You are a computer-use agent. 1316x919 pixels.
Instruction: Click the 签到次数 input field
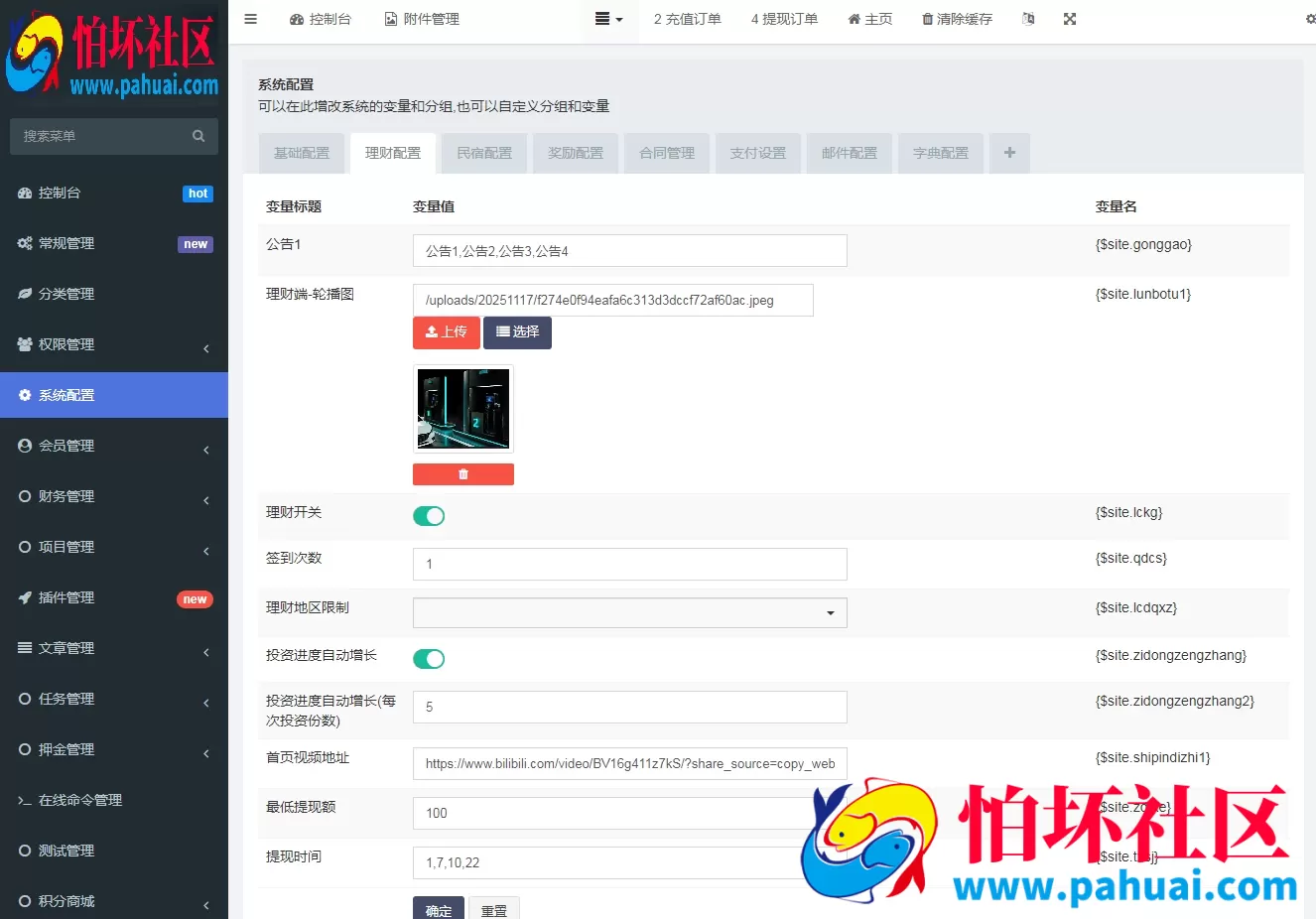click(630, 564)
